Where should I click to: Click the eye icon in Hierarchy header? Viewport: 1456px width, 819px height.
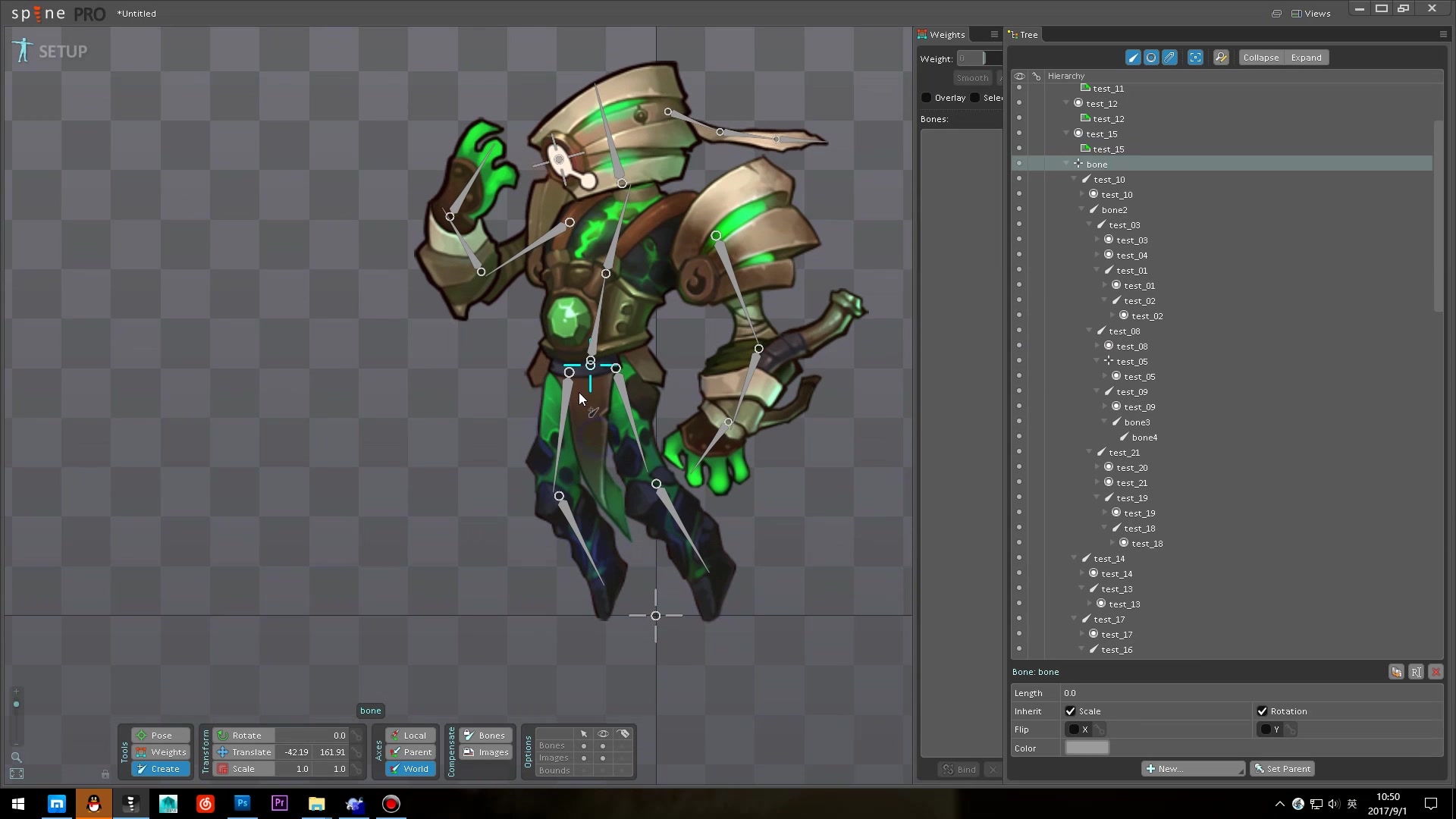[x=1019, y=76]
